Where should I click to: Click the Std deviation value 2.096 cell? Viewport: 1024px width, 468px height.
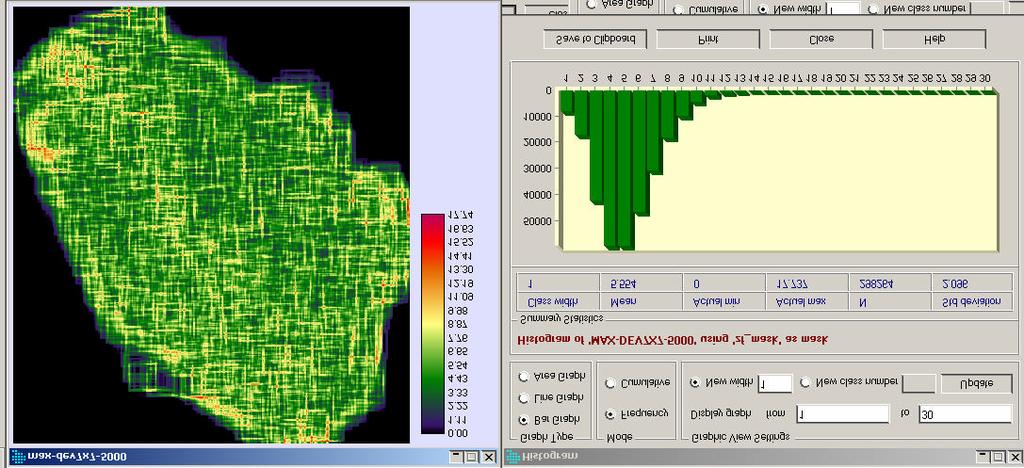coord(972,283)
